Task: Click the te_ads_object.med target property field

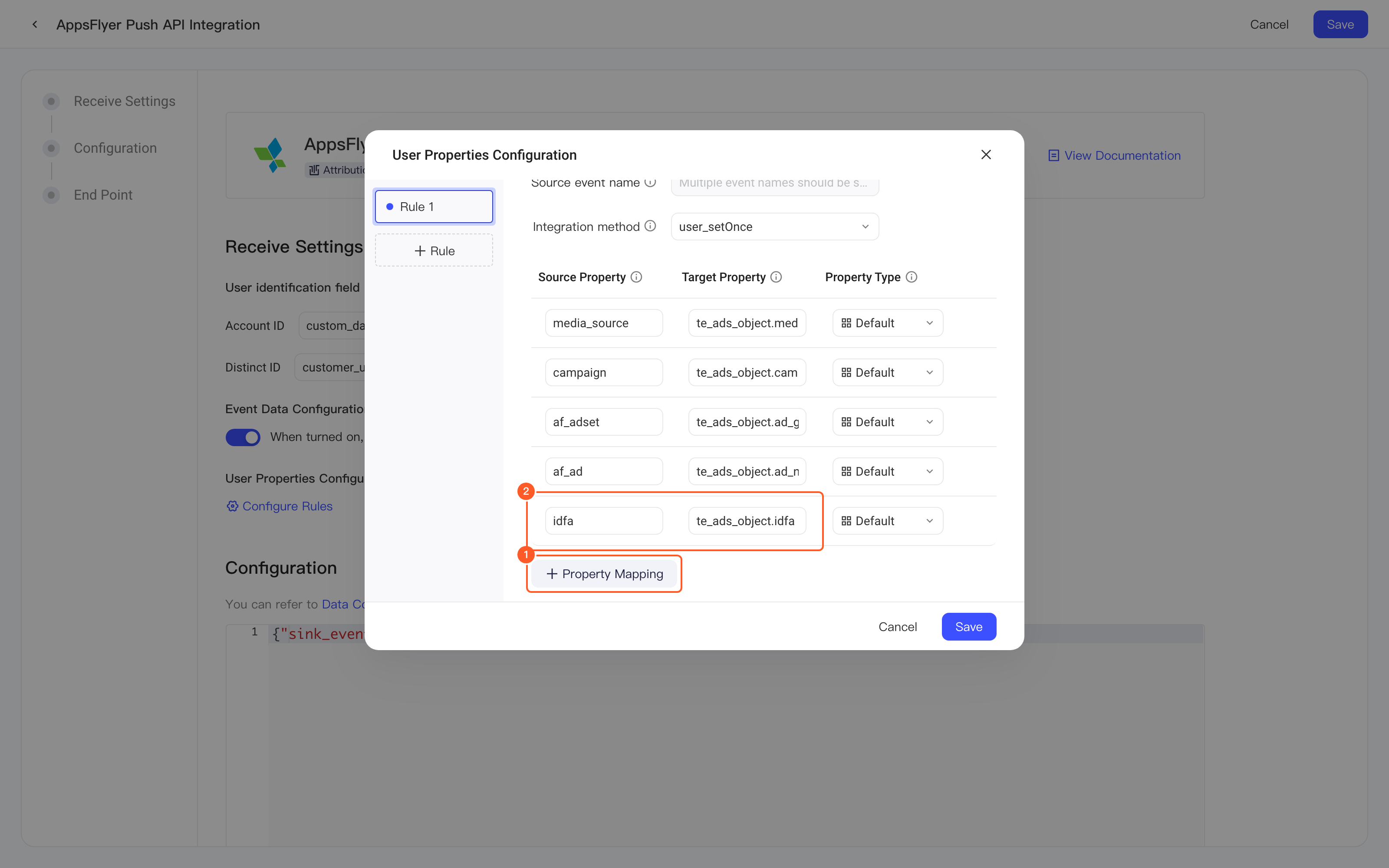Action: tap(747, 322)
